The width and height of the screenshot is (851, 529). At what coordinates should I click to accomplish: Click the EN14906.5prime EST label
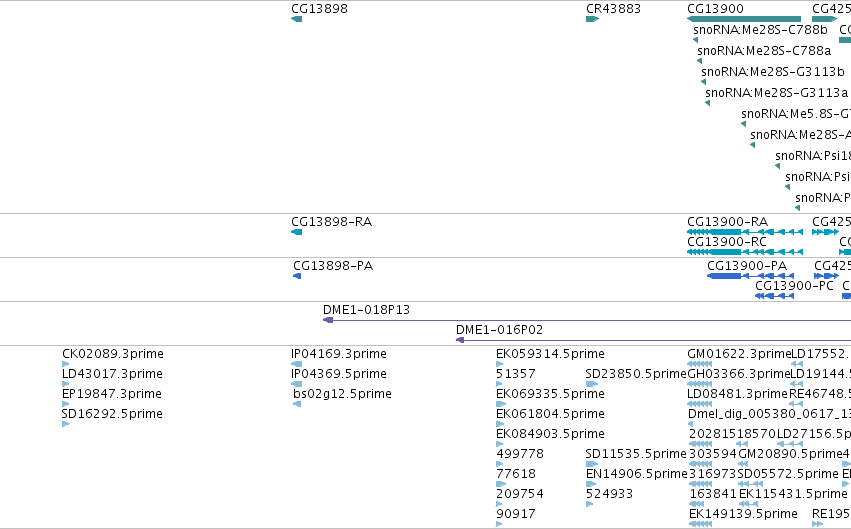click(636, 474)
